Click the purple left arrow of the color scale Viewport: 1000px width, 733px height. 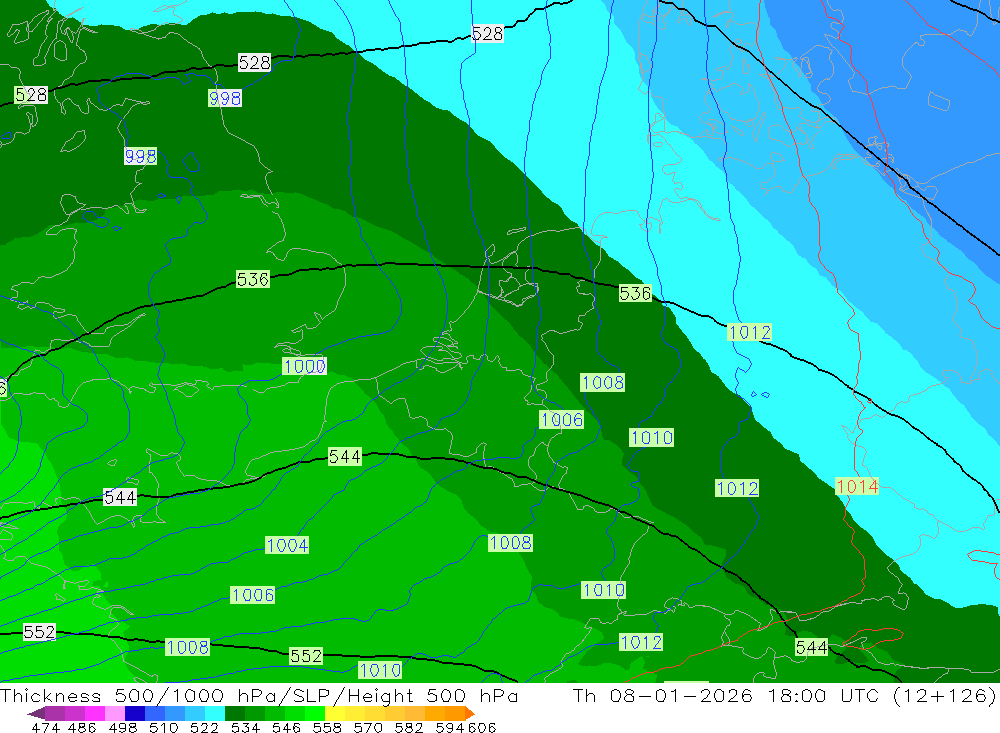(x=36, y=713)
